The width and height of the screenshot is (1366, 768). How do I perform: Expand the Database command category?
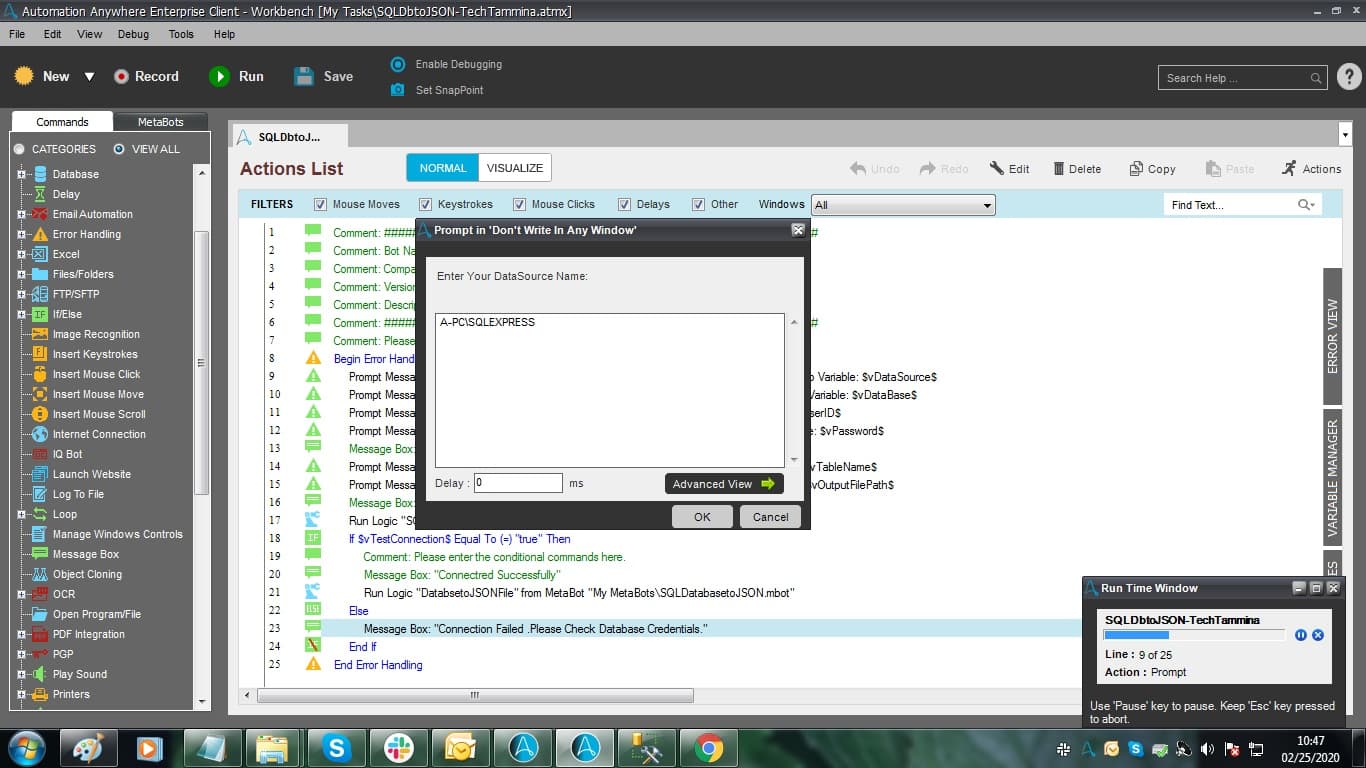point(21,174)
